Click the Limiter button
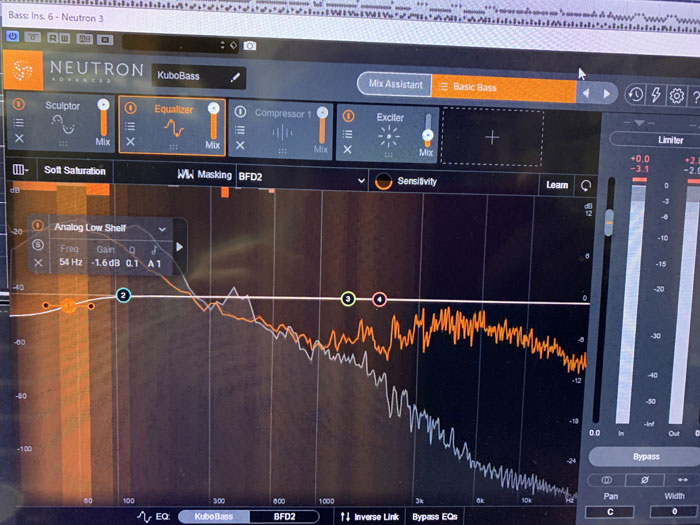This screenshot has width=700, height=525. tap(654, 140)
